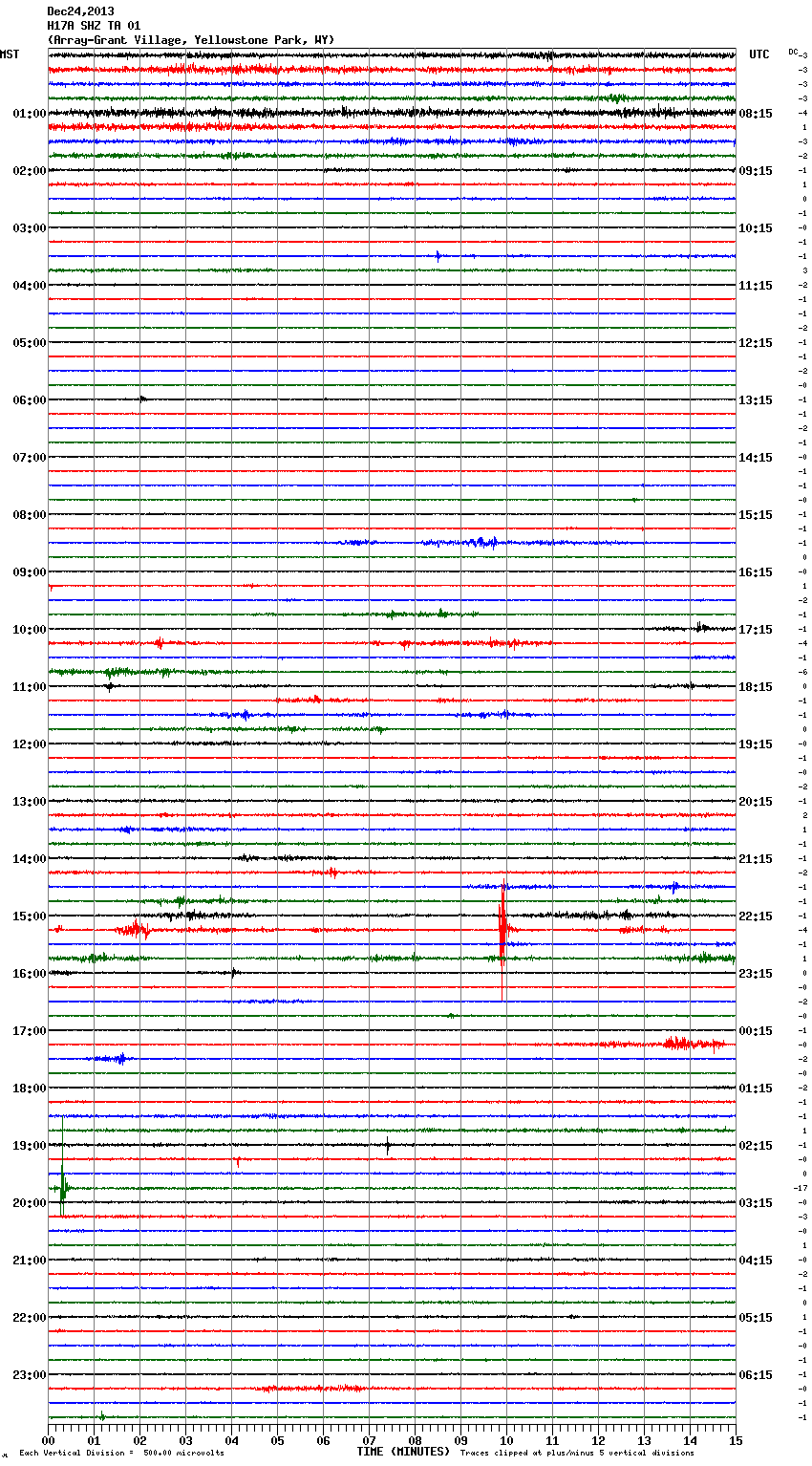The width and height of the screenshot is (812, 1466).
Task: Select the 09:00 MST time label
Action: pyautogui.click(x=30, y=572)
